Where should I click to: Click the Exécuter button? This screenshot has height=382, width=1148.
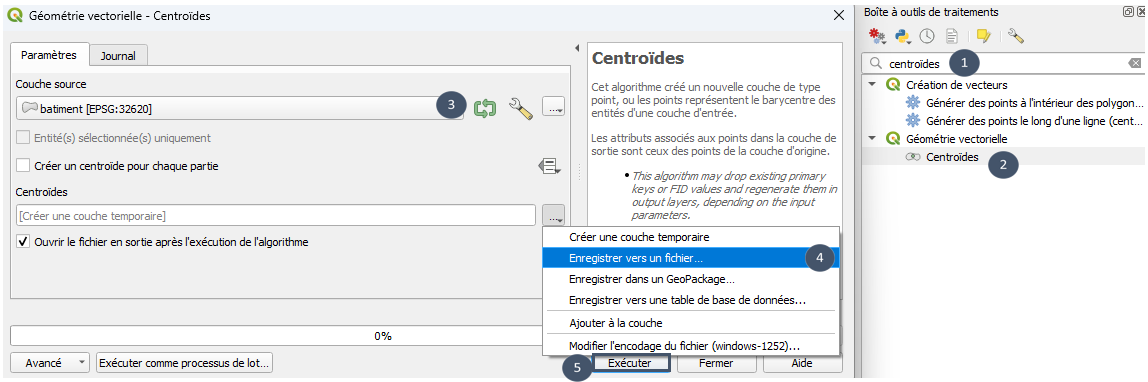pyautogui.click(x=630, y=363)
